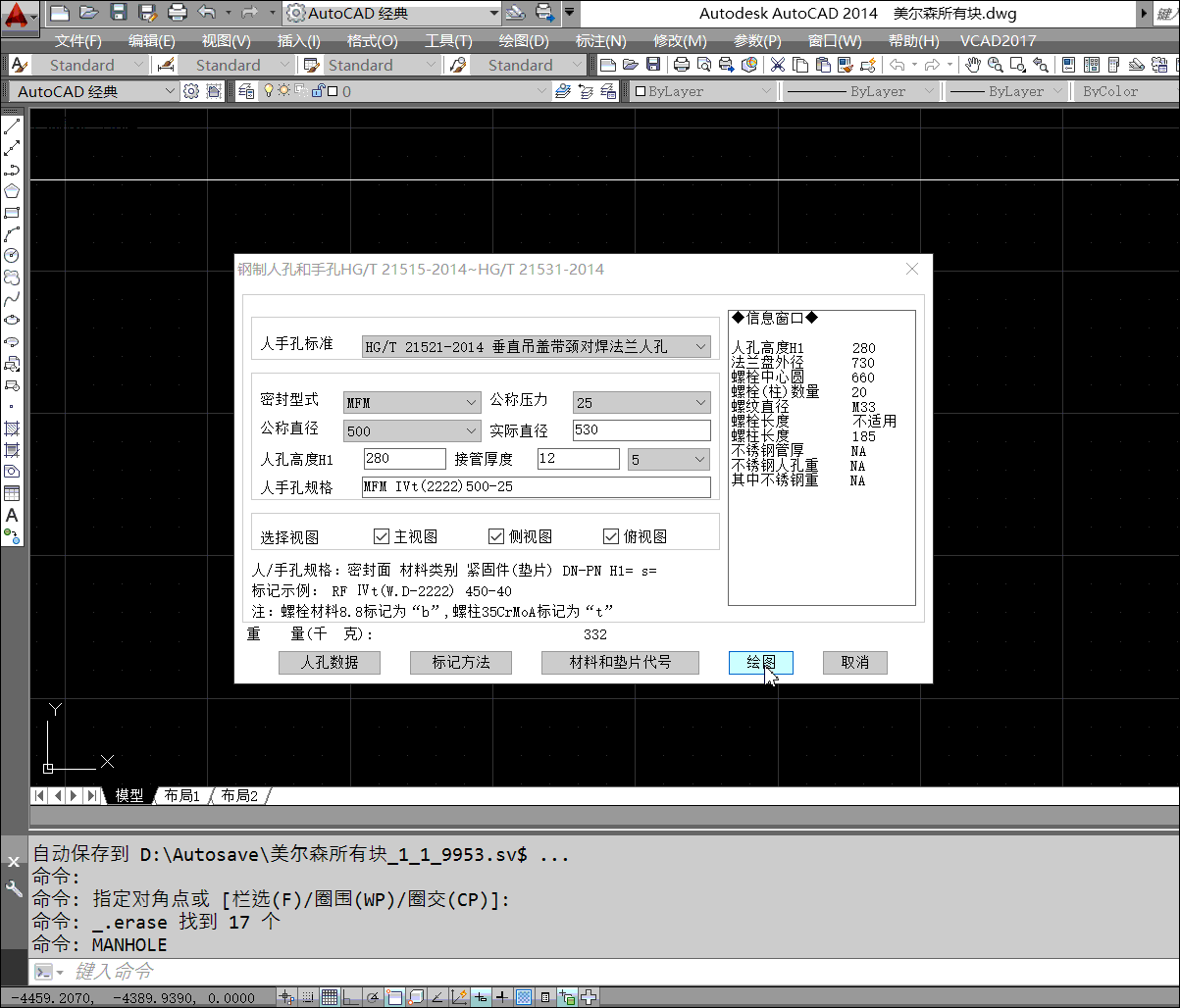Select the Ellipse draw tool

(x=12, y=321)
